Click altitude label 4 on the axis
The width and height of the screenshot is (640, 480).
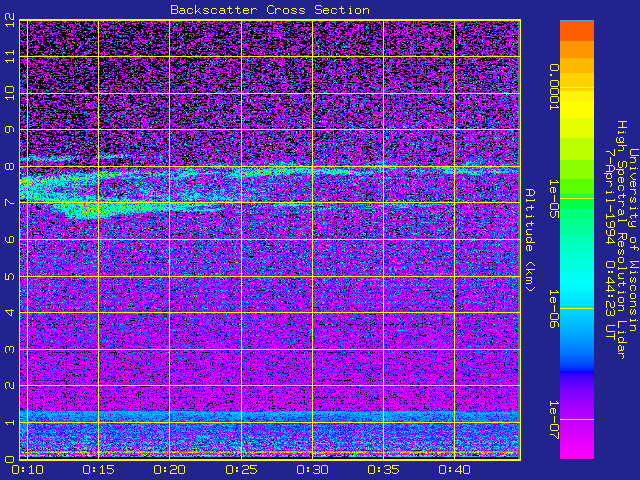click(10, 312)
